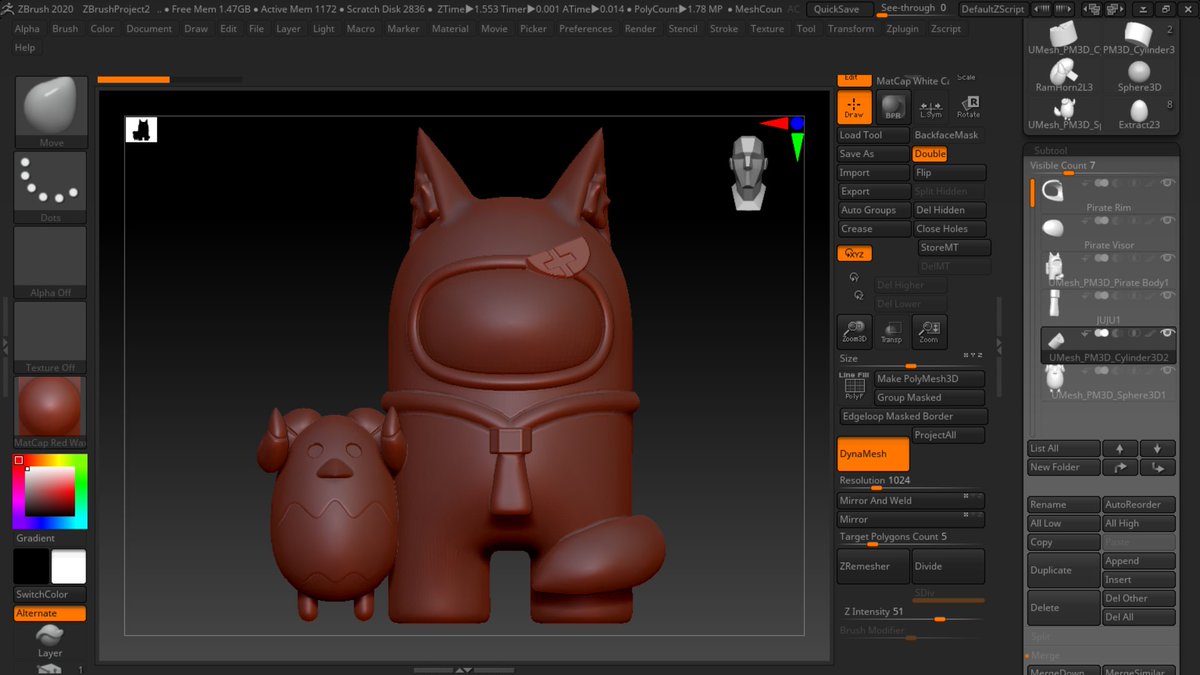1200x675 pixels.
Task: Toggle the L.Sym local symmetry icon
Action: point(930,107)
